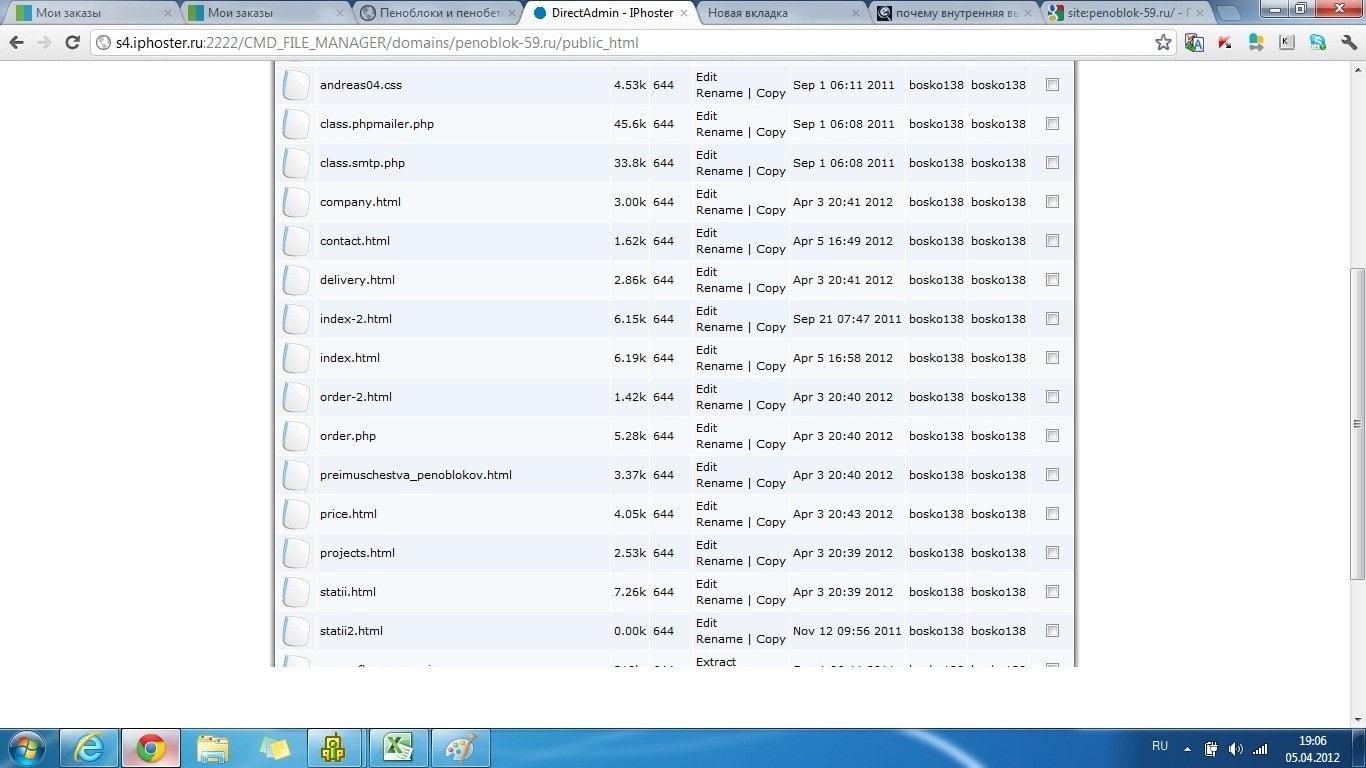Click the 7.26k size of statii.html

click(x=630, y=592)
